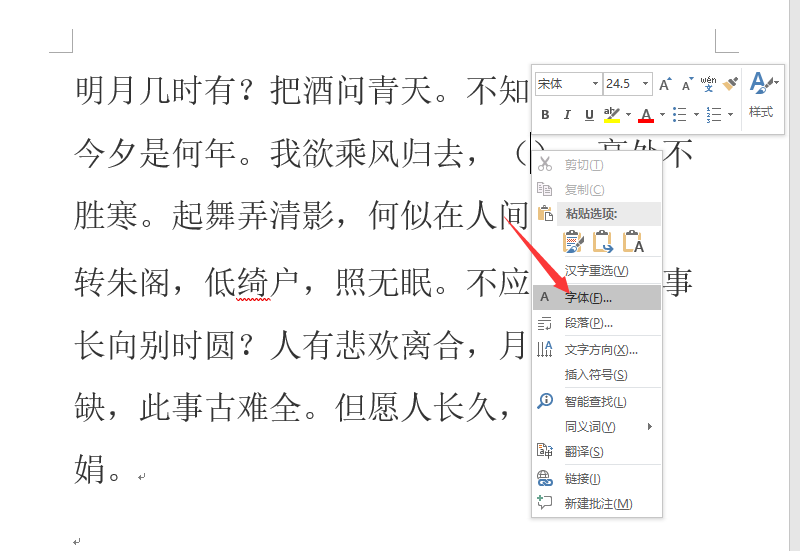Click the Copy (复制) pages icon
The image size is (800, 551).
pos(544,189)
